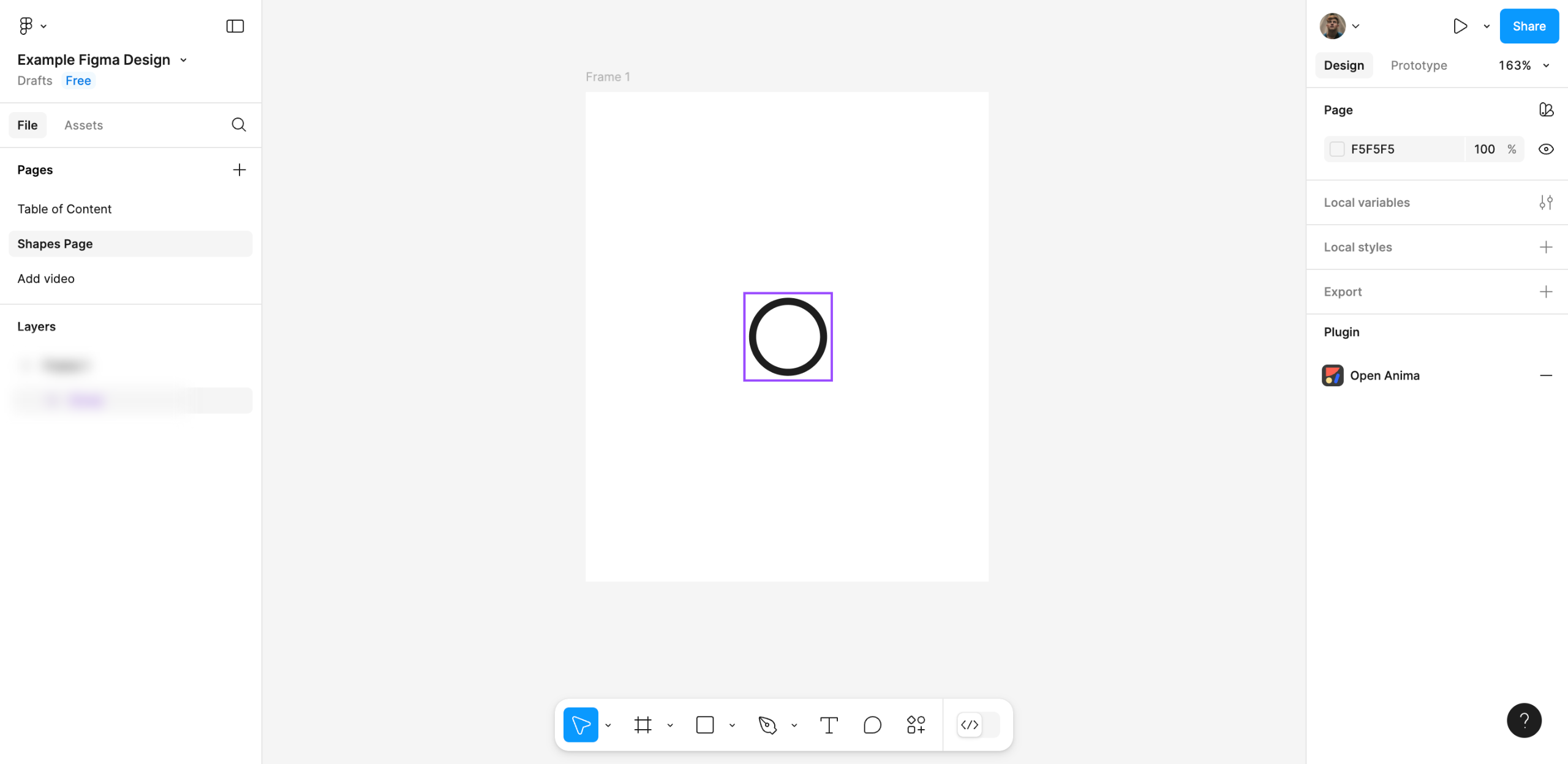1568x764 pixels.
Task: Open Local variables settings
Action: pos(1546,202)
